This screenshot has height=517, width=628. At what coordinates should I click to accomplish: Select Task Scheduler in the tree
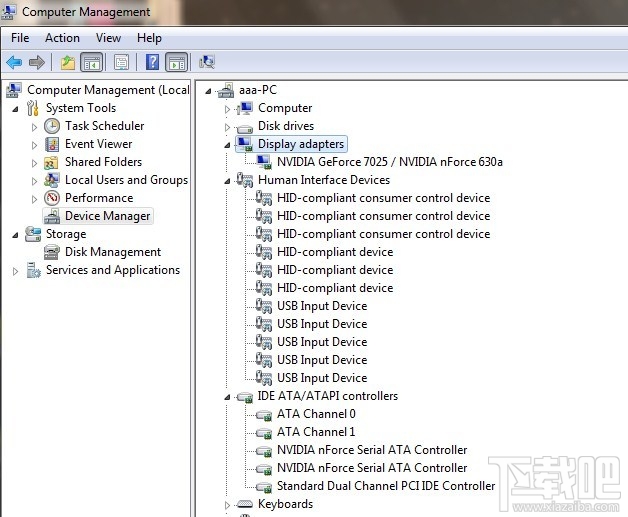click(105, 126)
